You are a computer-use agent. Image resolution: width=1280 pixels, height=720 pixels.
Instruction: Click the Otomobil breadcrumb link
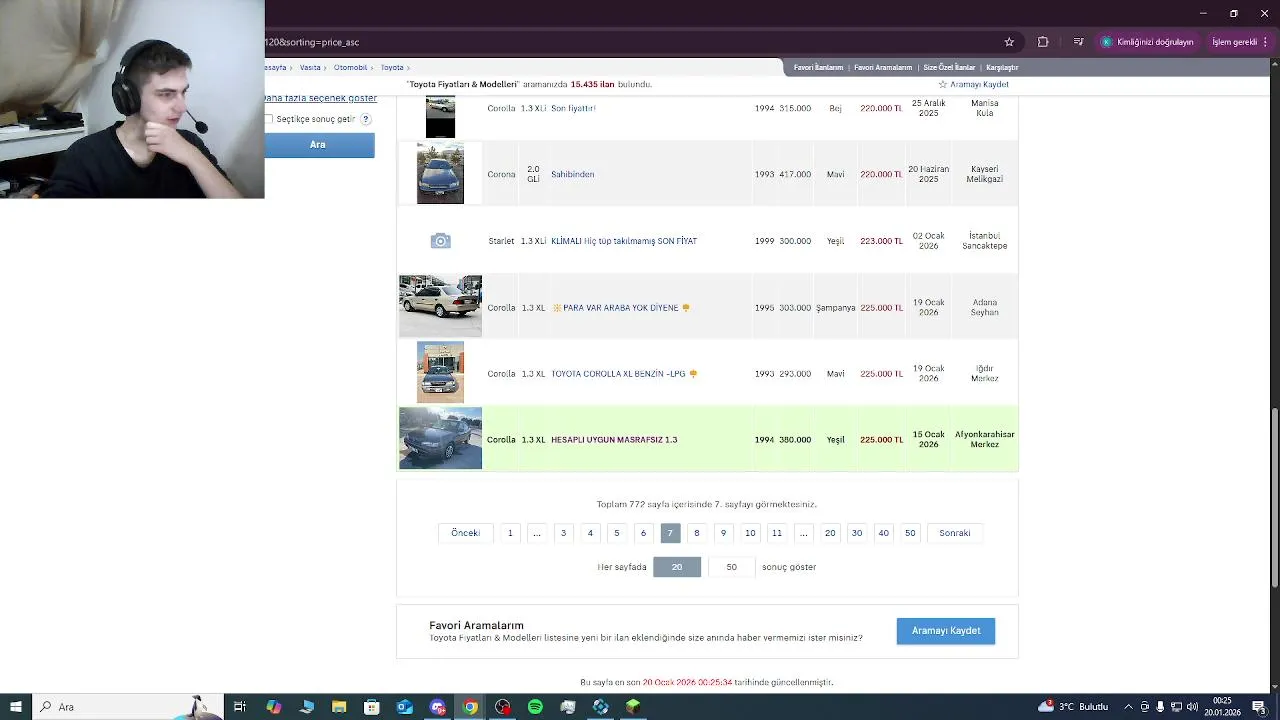click(x=350, y=67)
